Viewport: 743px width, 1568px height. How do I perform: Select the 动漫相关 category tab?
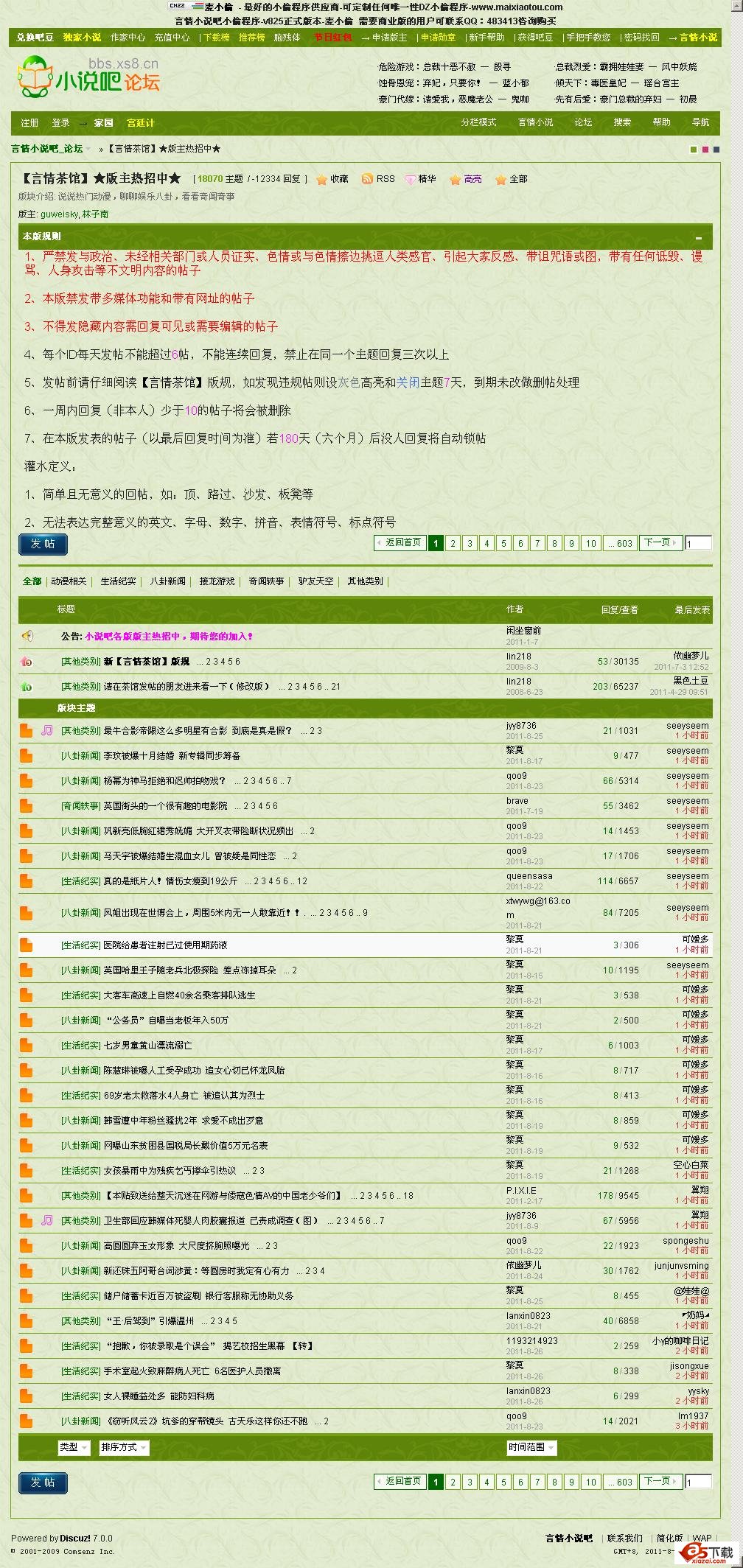[69, 581]
